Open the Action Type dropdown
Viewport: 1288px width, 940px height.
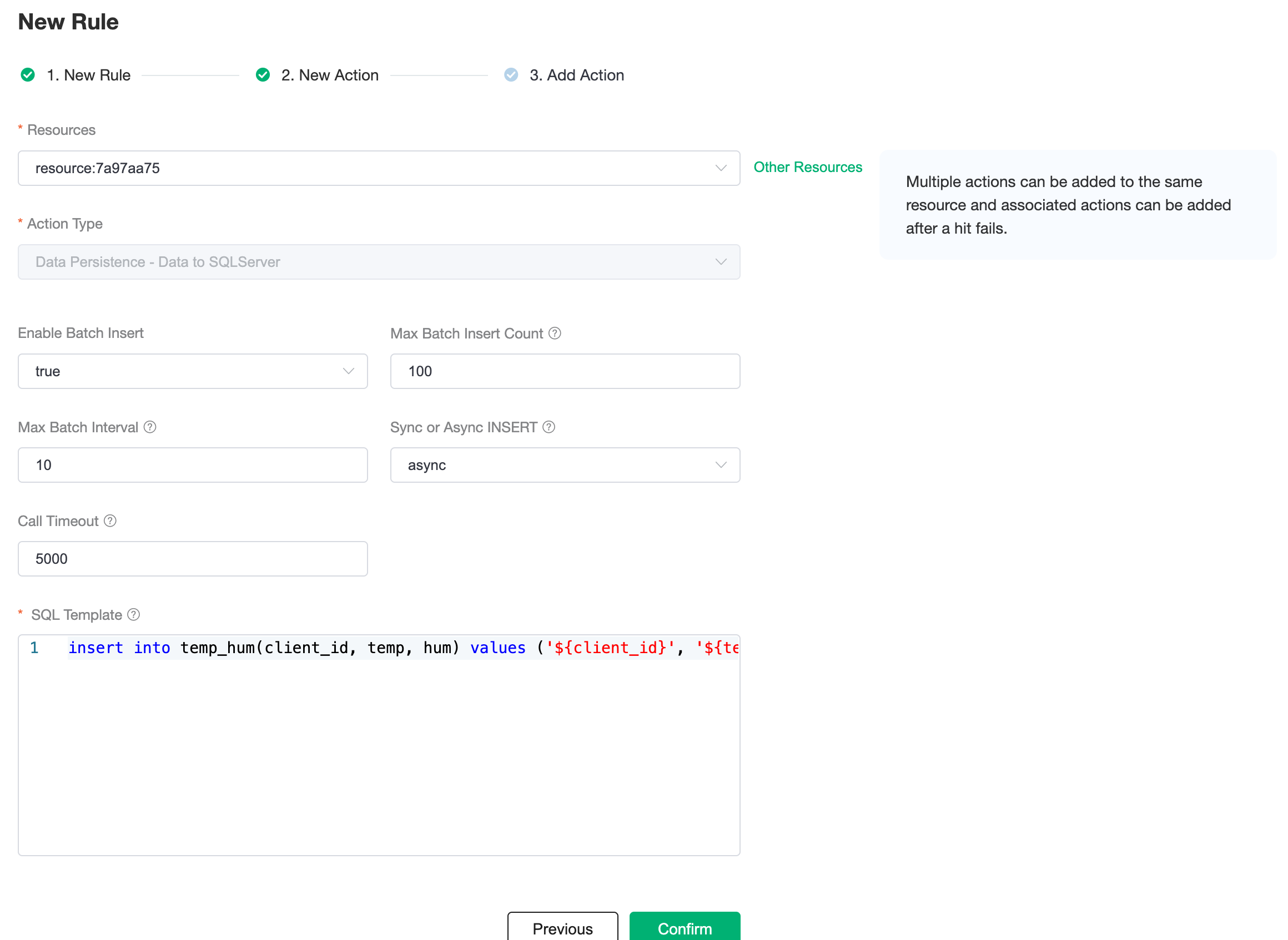[x=379, y=262]
